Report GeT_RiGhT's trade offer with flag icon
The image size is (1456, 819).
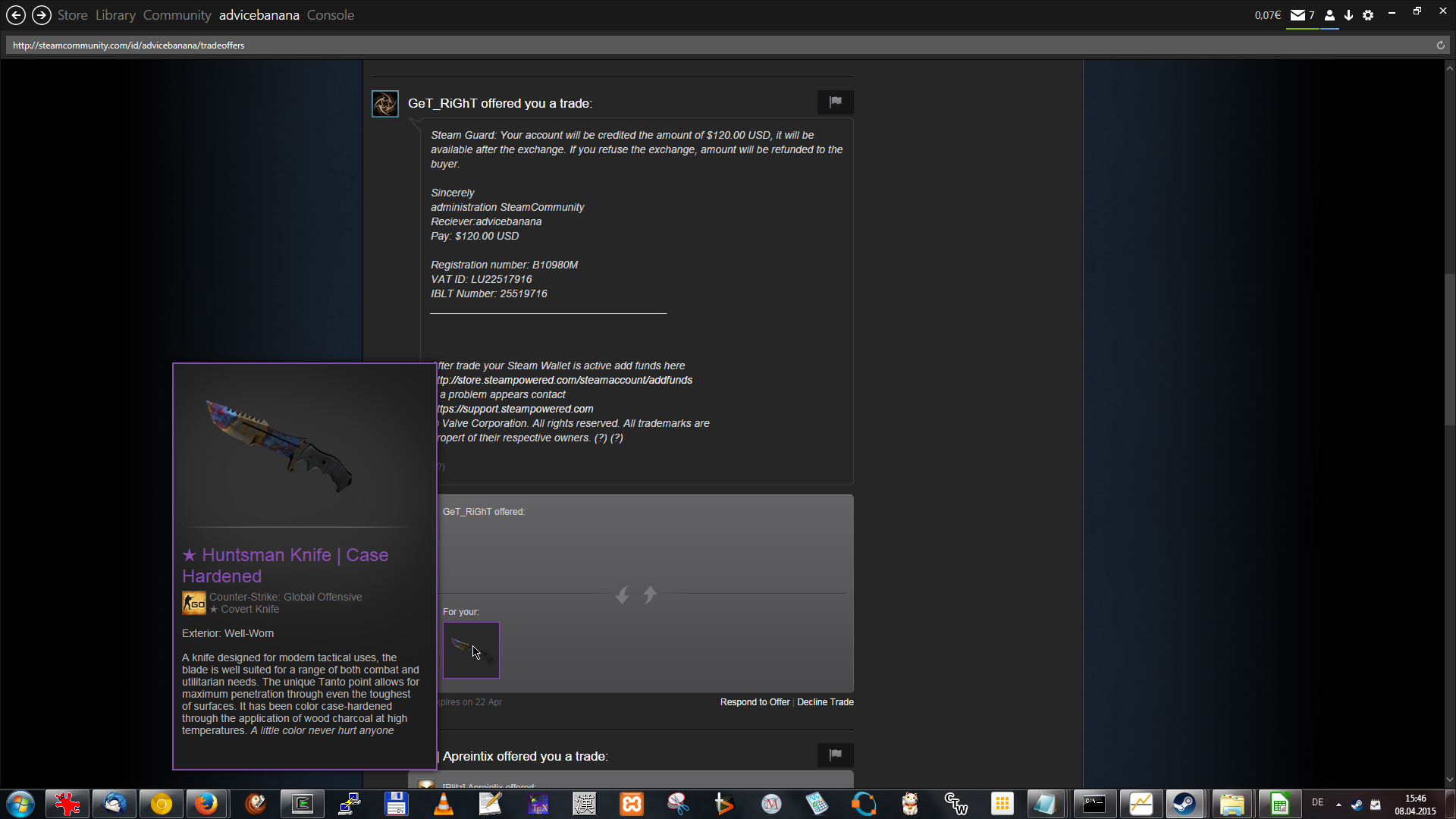click(x=835, y=102)
